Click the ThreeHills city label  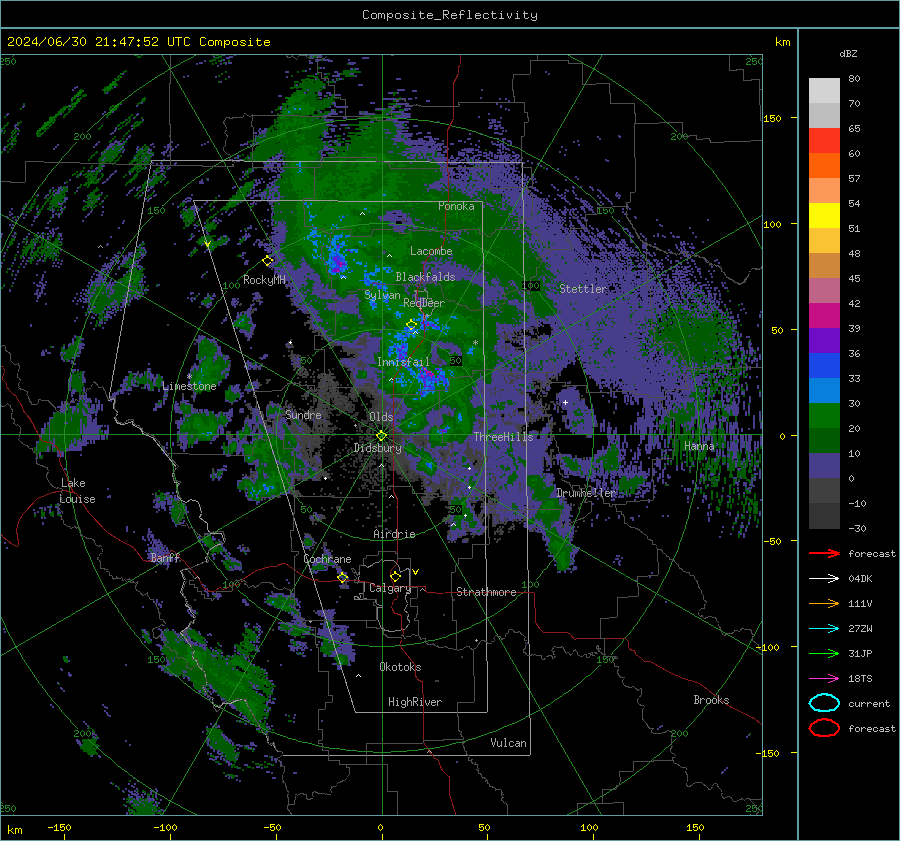coord(503,437)
